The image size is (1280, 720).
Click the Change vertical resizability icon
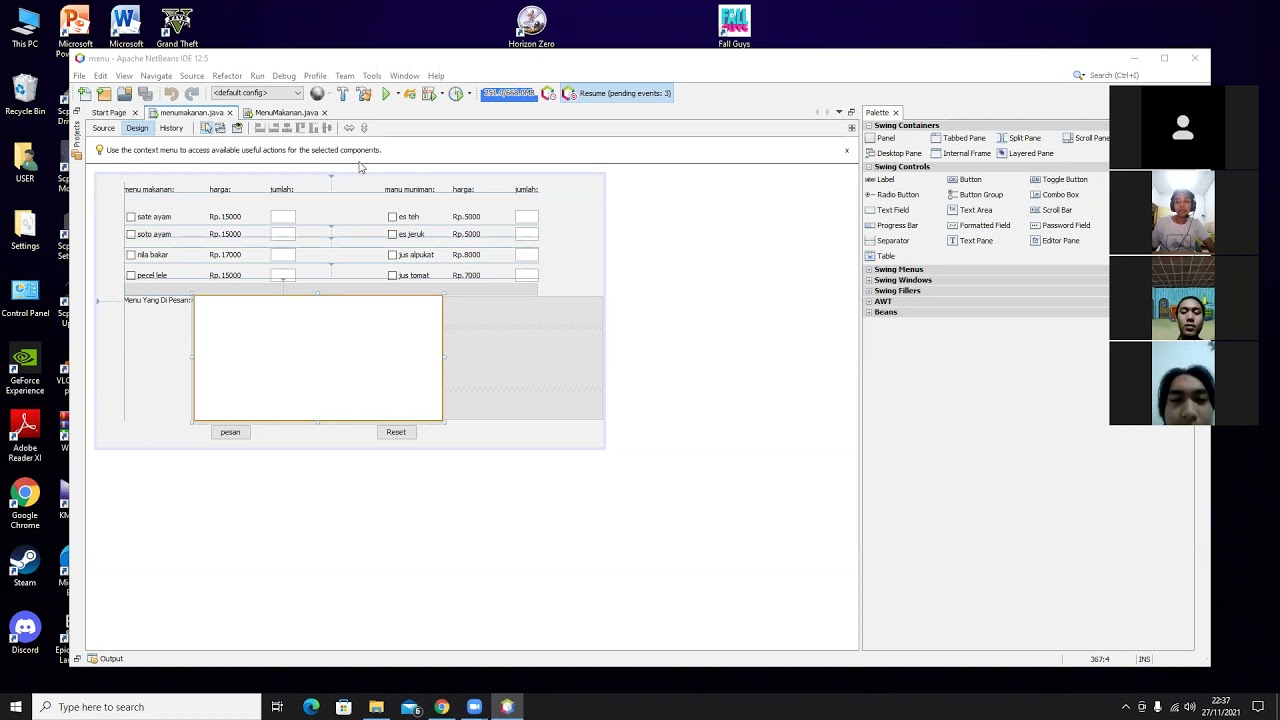[364, 128]
